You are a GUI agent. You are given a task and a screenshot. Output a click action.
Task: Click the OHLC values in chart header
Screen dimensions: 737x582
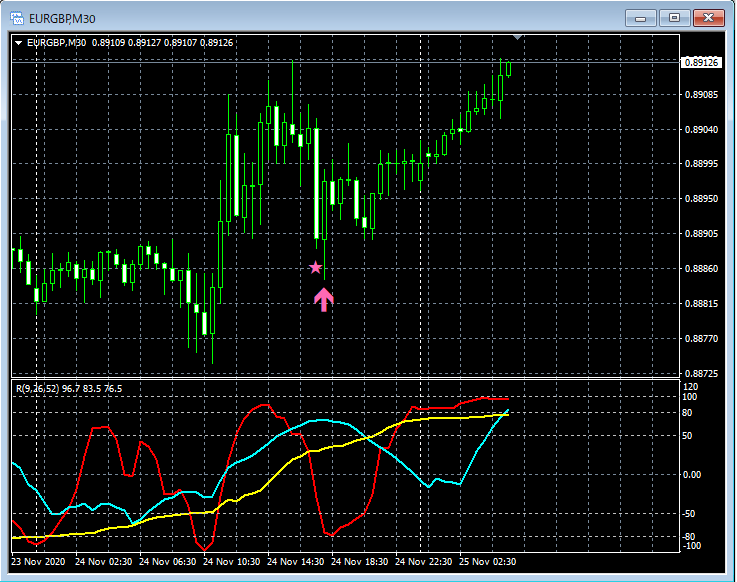point(162,42)
